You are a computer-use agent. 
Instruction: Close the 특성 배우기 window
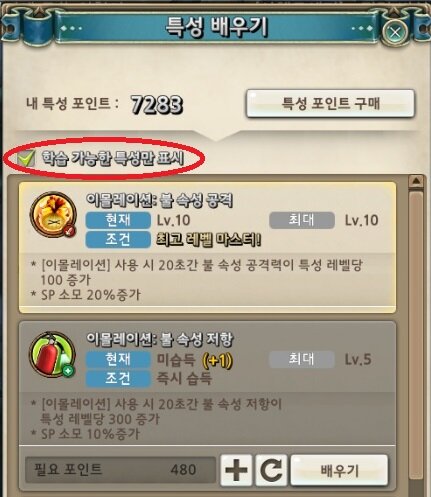click(395, 32)
